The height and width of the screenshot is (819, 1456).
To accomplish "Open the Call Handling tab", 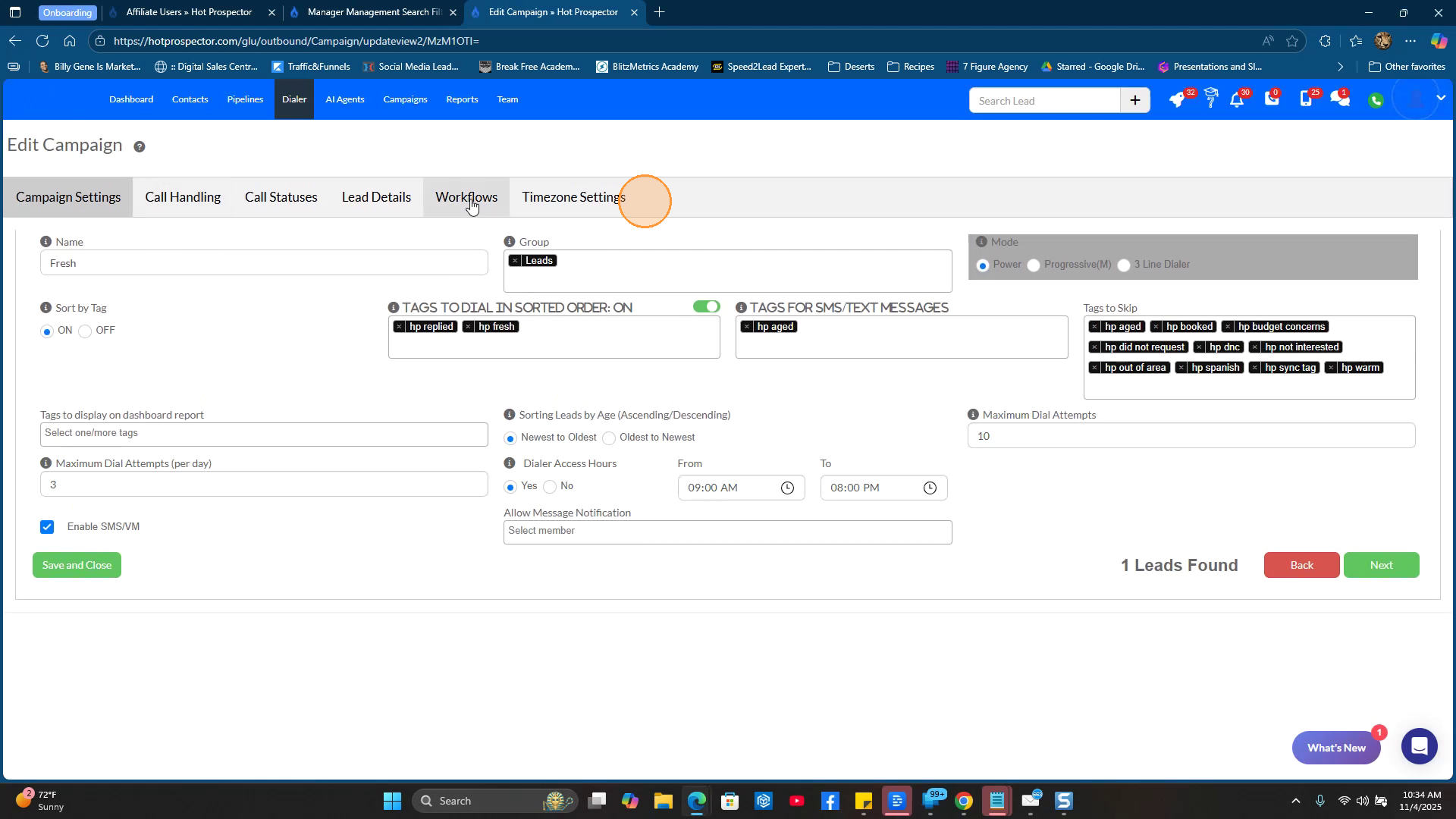I will (183, 197).
